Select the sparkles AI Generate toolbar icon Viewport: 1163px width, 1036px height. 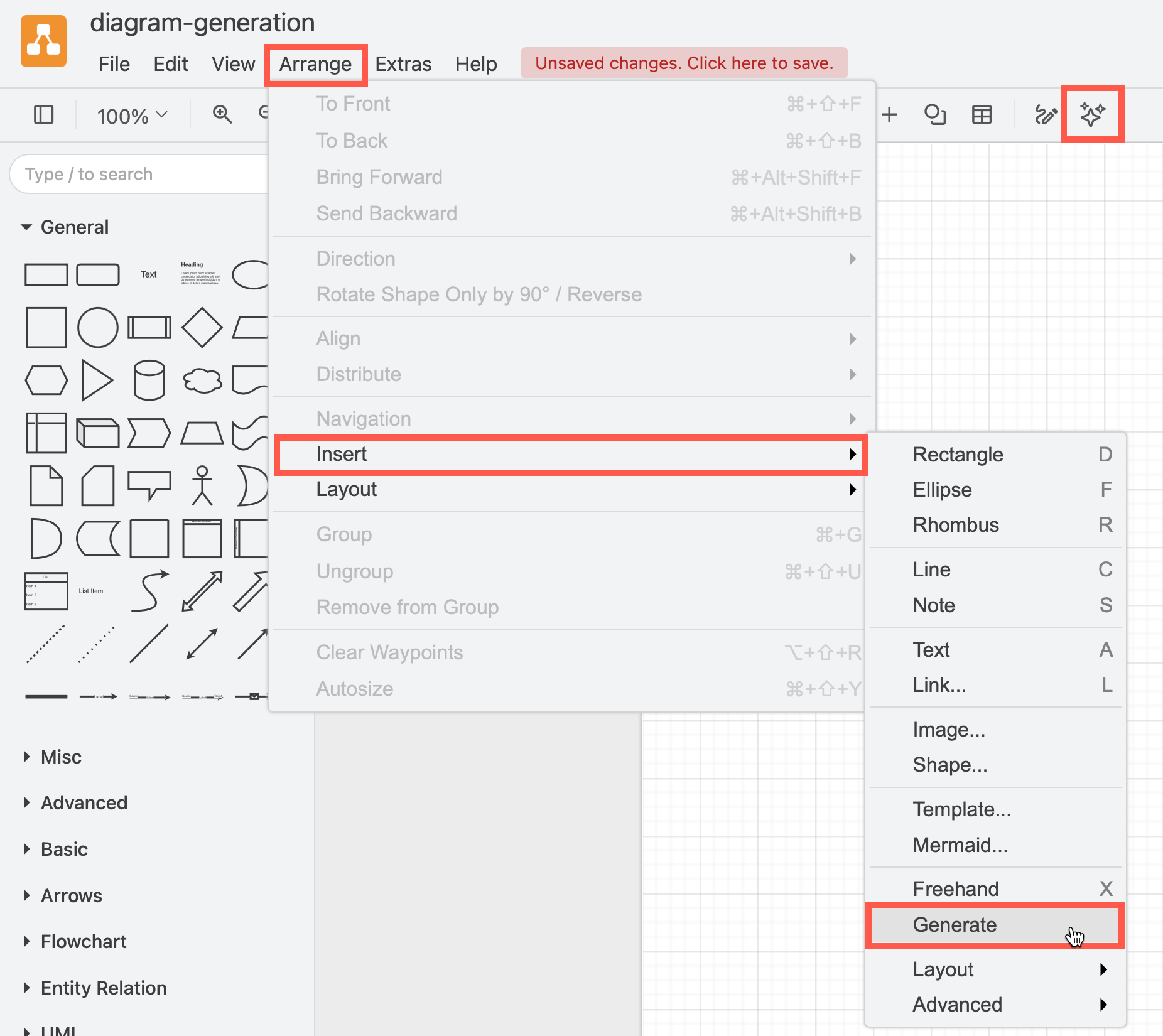point(1093,114)
